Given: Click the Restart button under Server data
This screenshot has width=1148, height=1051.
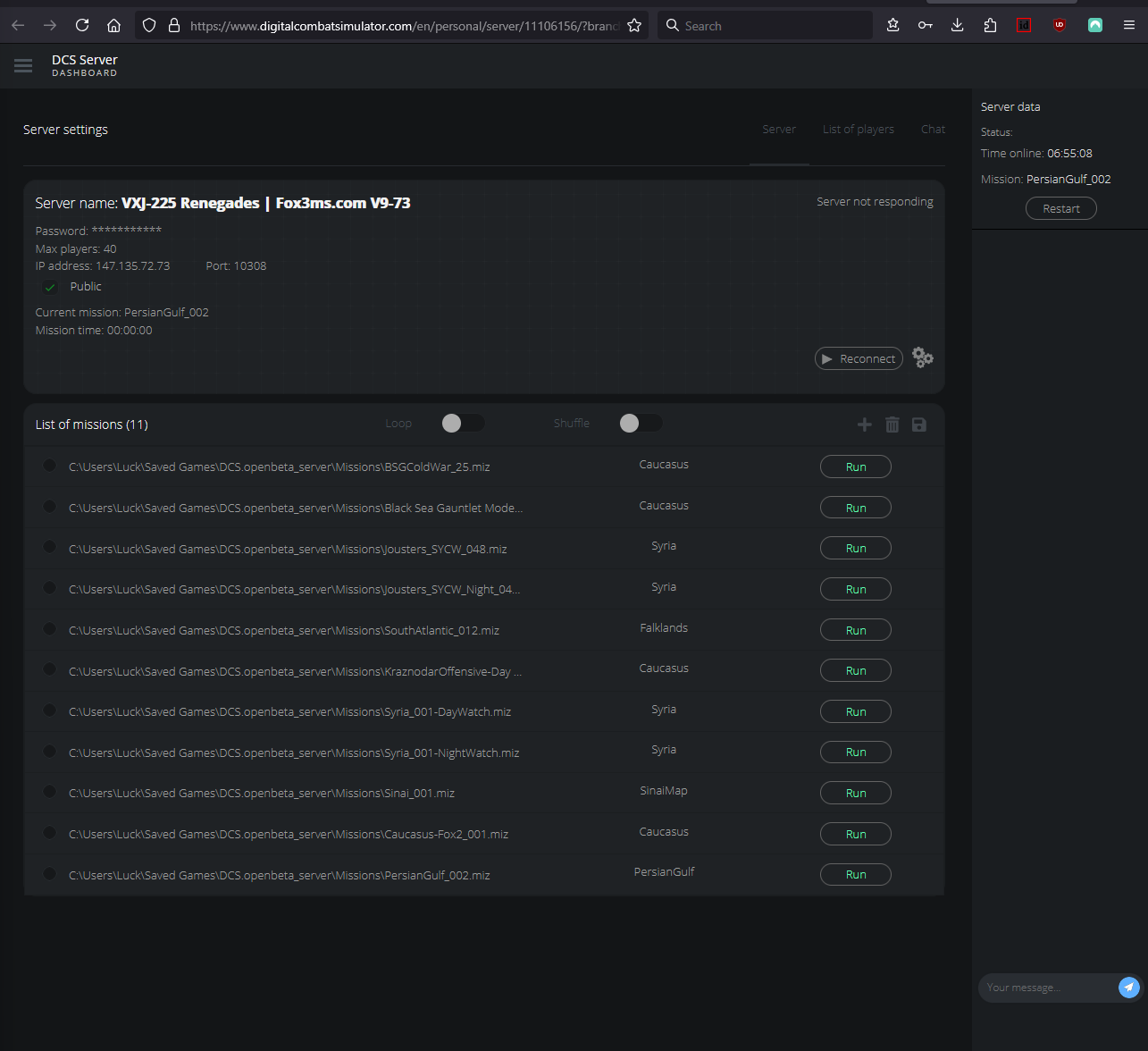Looking at the screenshot, I should (1061, 208).
